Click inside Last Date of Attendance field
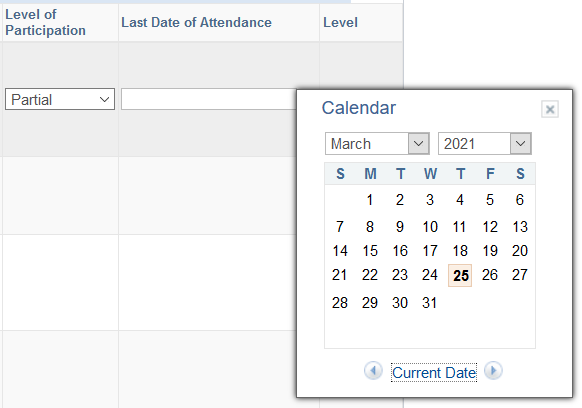Image resolution: width=582 pixels, height=408 pixels. 209,99
